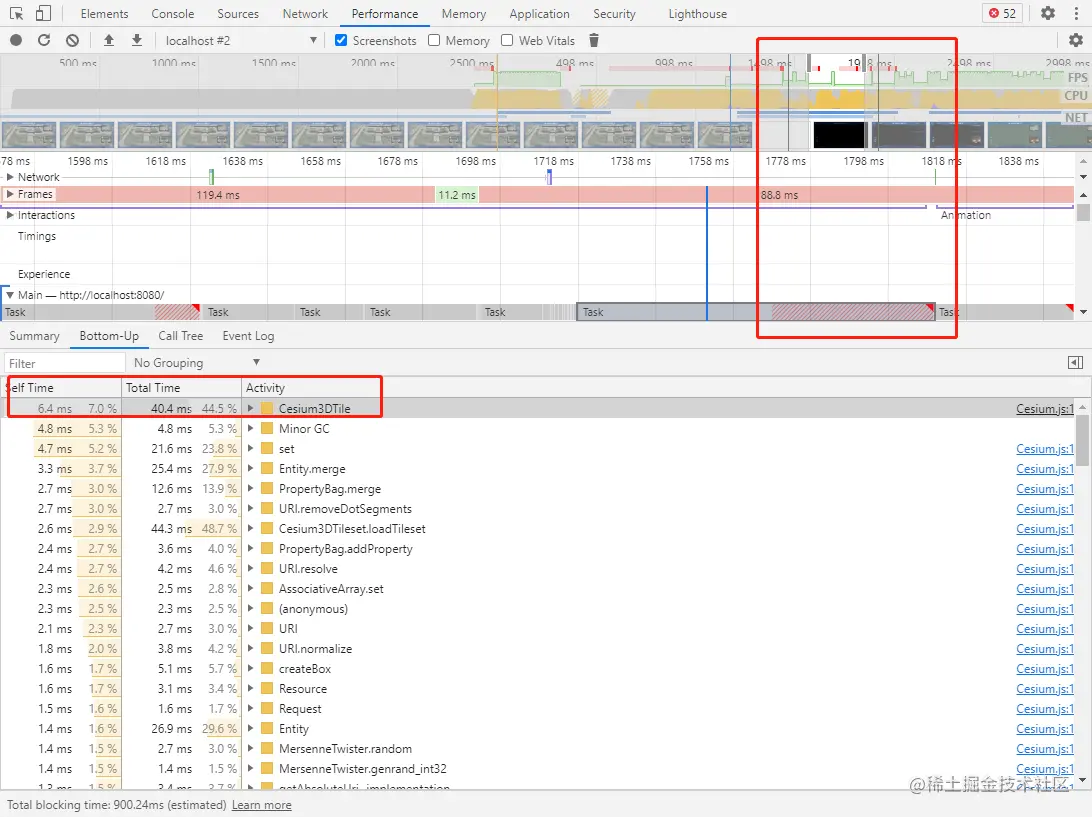Click the reload and profile icon
This screenshot has width=1092, height=817.
[44, 40]
